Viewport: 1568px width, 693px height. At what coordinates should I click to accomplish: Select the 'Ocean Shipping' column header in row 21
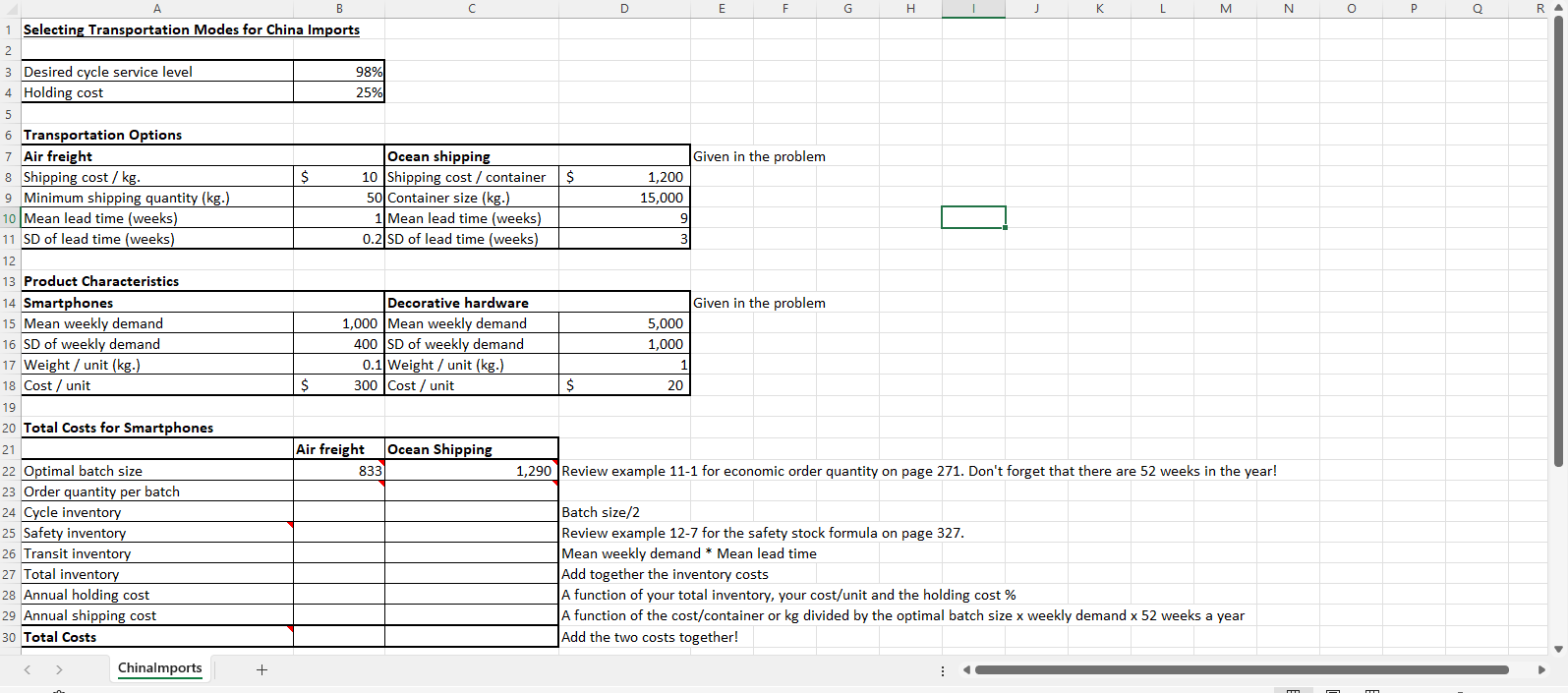472,449
